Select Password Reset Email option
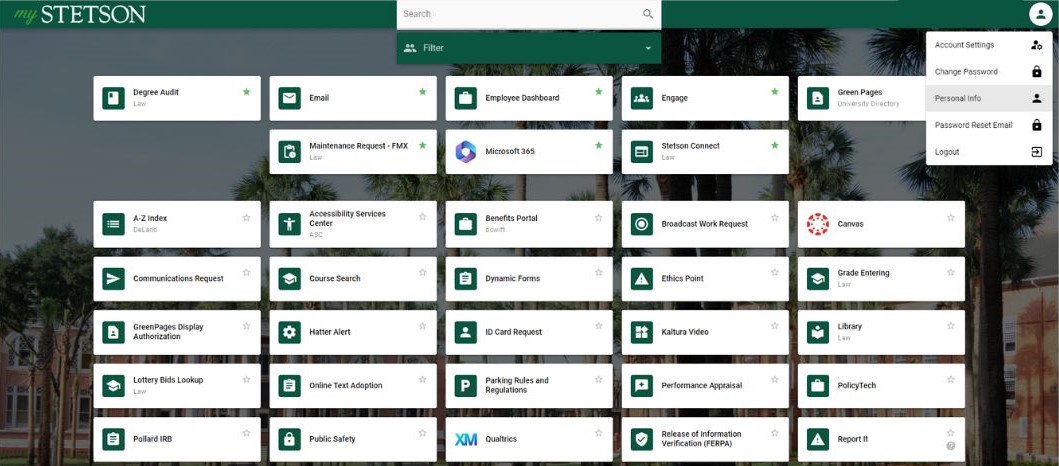The height and width of the screenshot is (466, 1059). [x=989, y=125]
